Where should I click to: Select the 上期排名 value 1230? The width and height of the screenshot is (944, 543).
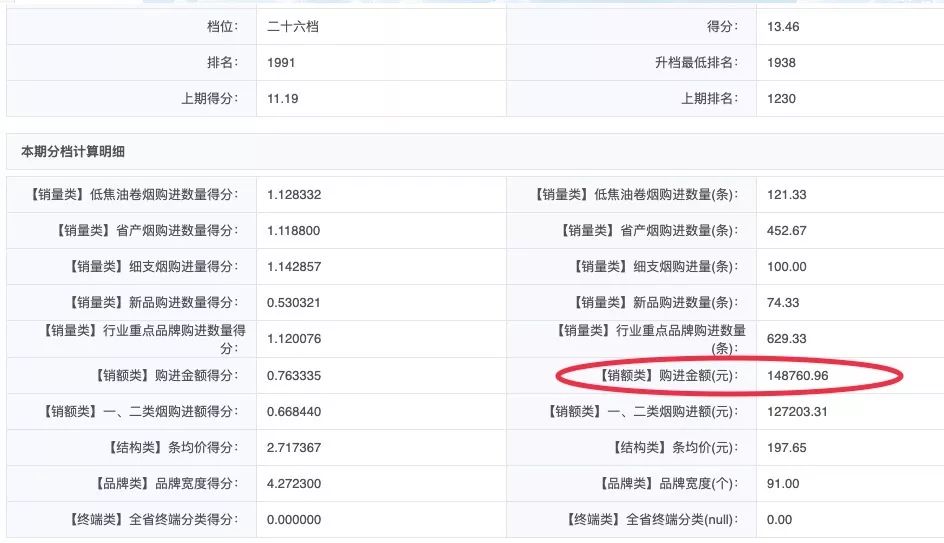coord(781,99)
